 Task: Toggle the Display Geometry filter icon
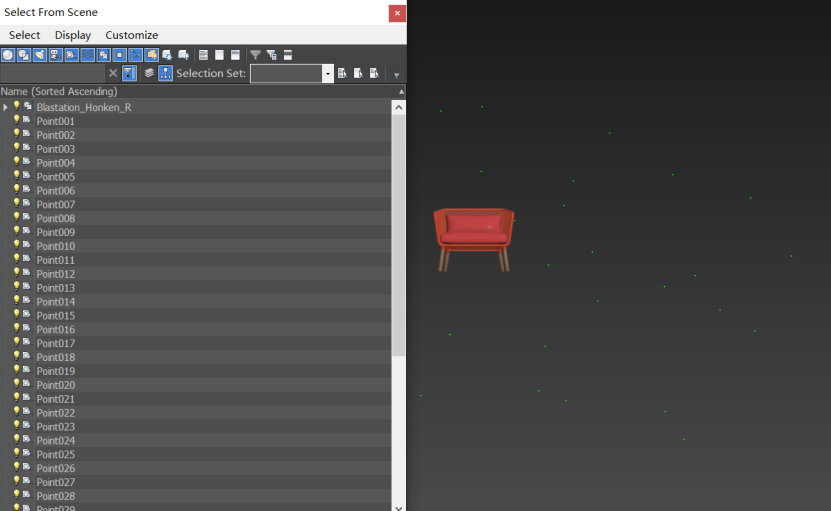[8, 55]
